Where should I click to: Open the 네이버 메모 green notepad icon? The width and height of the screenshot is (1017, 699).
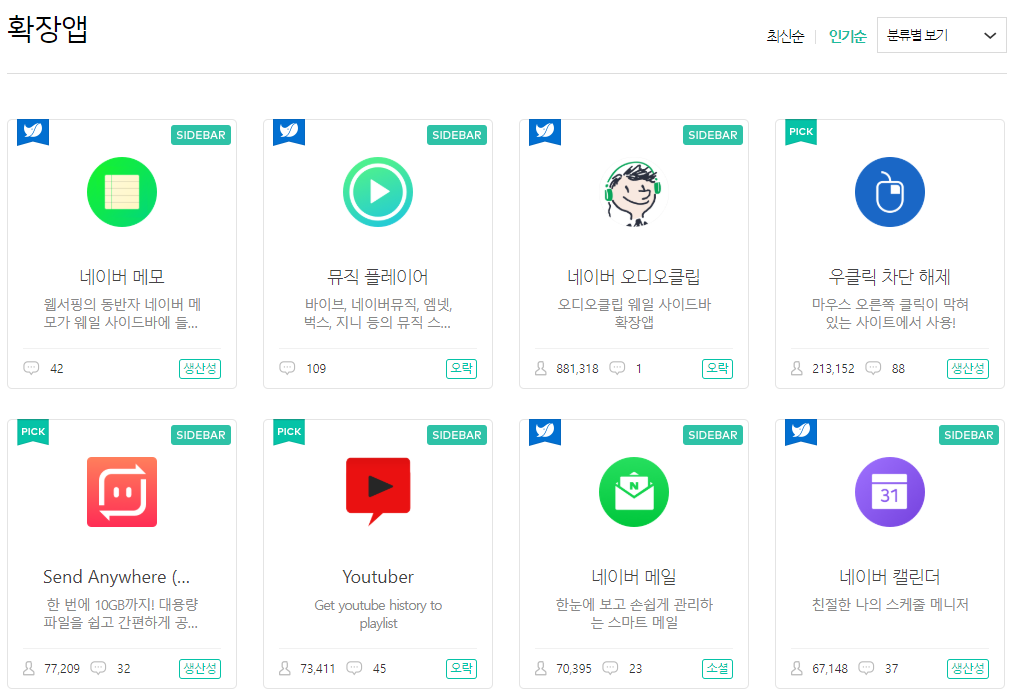(x=122, y=192)
